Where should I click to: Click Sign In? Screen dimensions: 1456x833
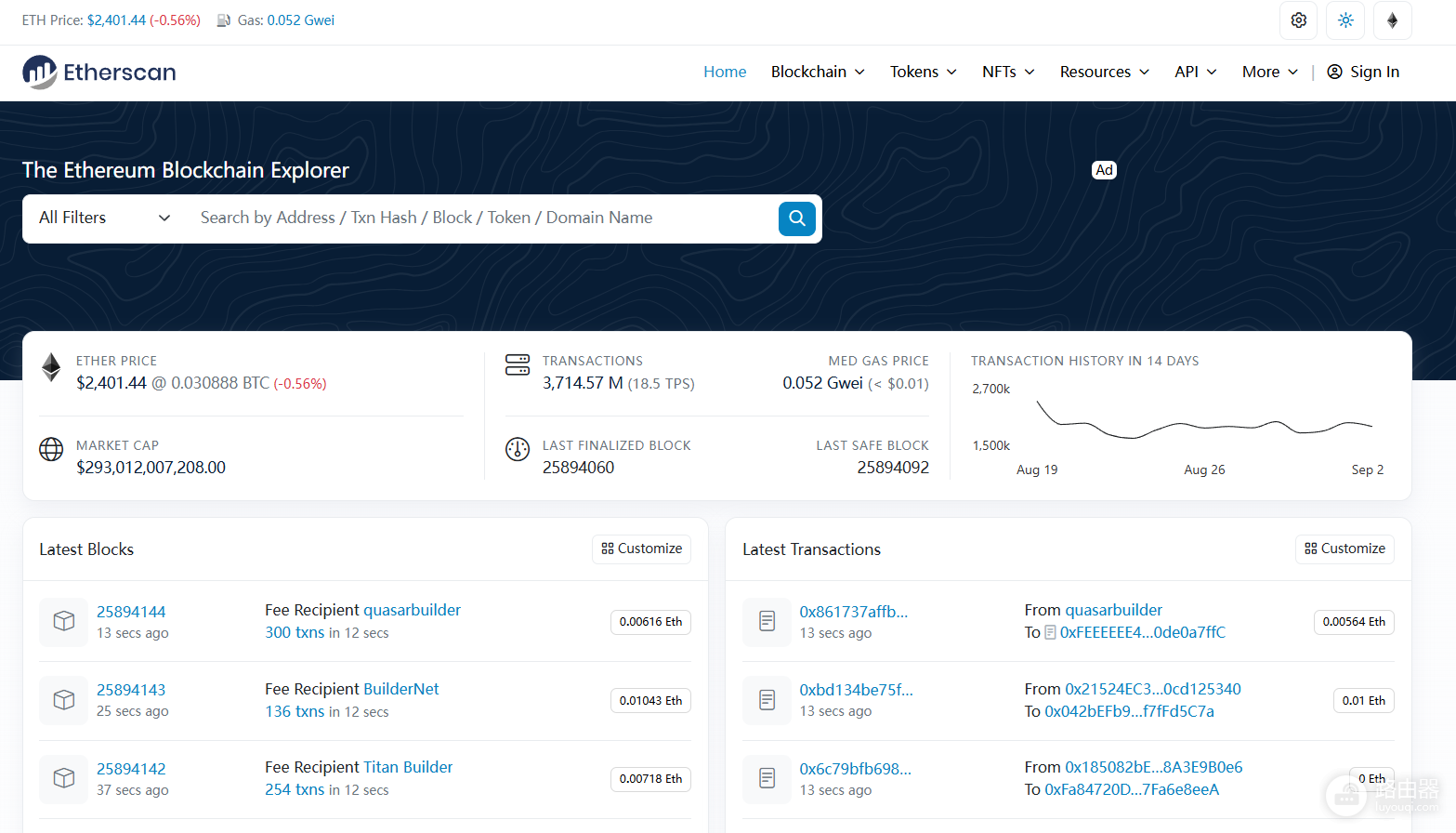click(x=1363, y=72)
